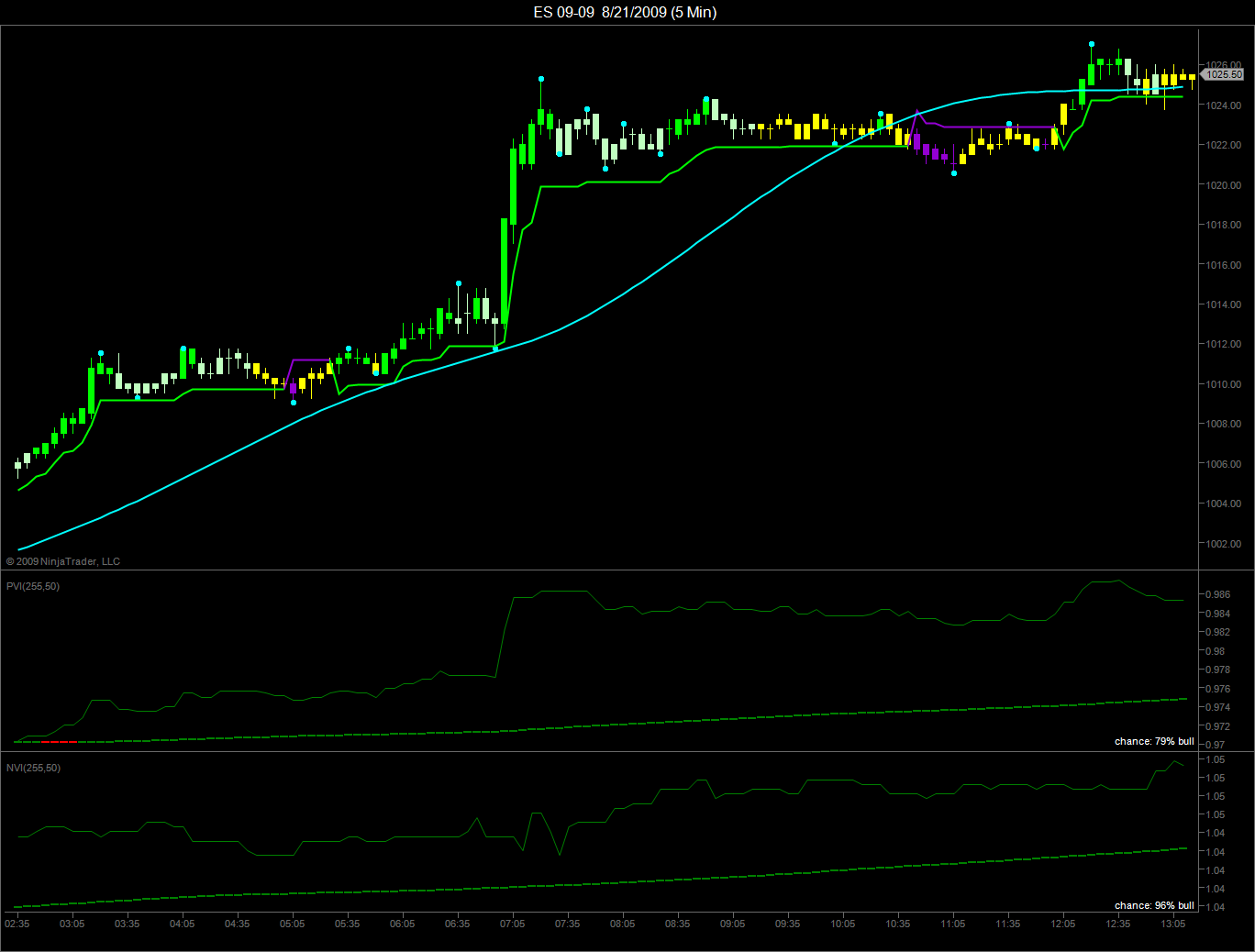The width and height of the screenshot is (1255, 952).
Task: Click the 03:35 time axis label
Action: click(x=128, y=924)
